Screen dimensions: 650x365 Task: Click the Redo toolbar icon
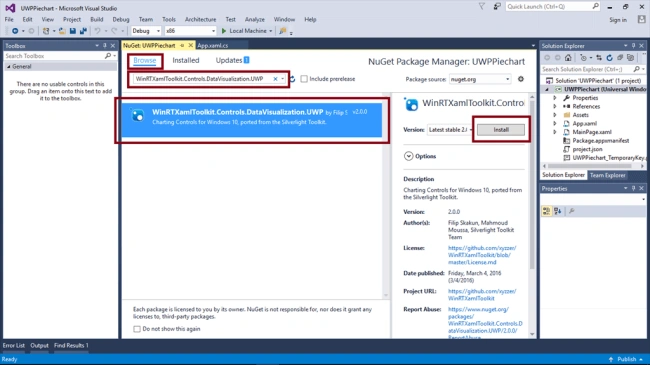tap(114, 31)
